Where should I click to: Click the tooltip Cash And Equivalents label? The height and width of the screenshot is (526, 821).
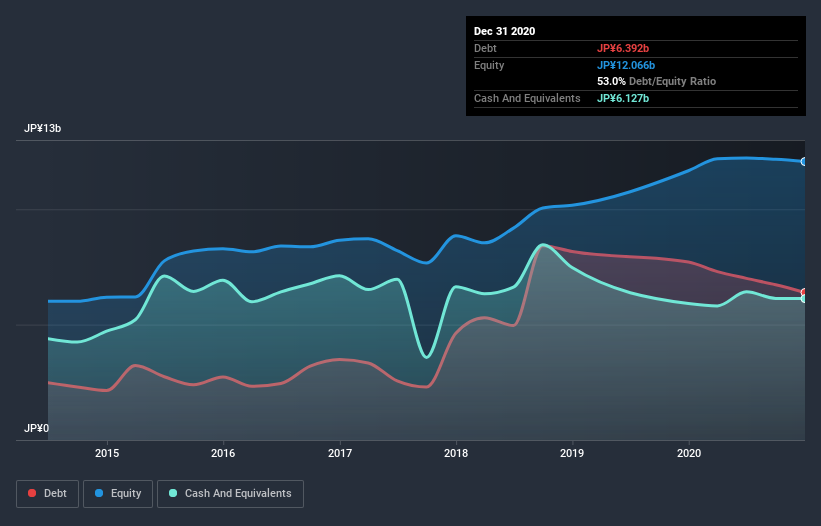[527, 98]
